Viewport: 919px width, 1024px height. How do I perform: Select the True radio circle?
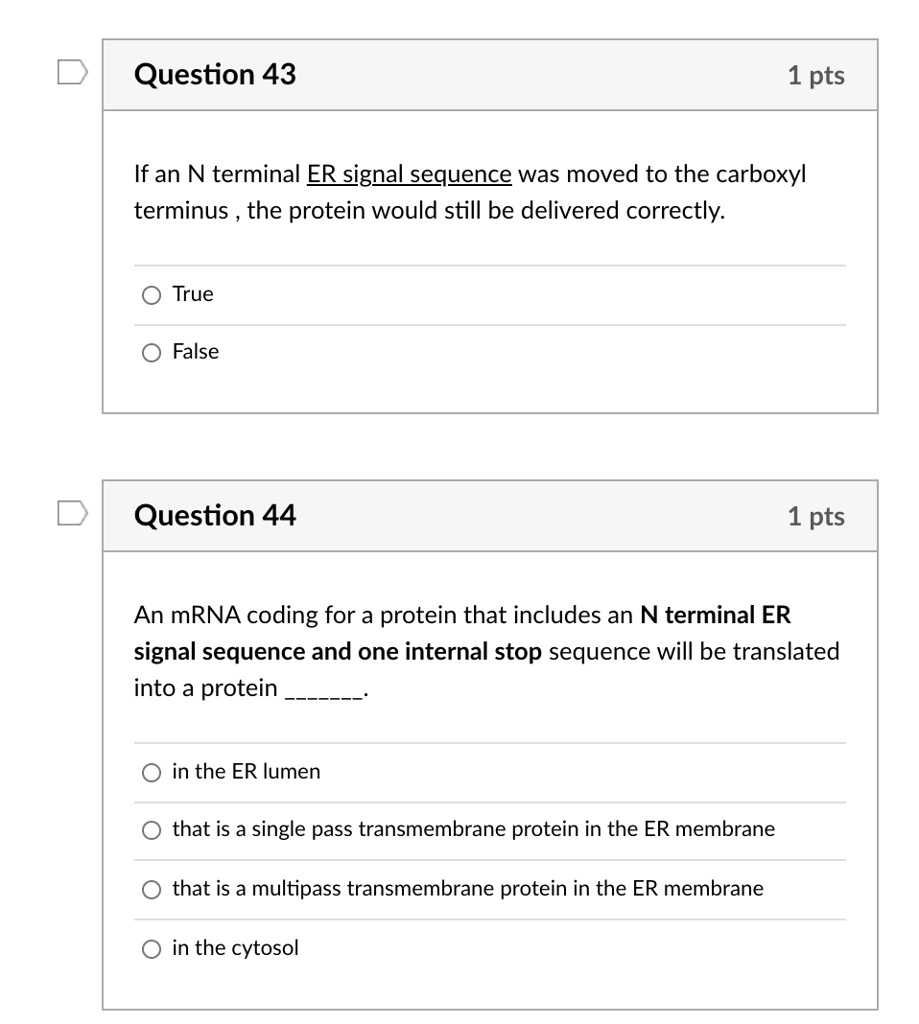(x=152, y=295)
